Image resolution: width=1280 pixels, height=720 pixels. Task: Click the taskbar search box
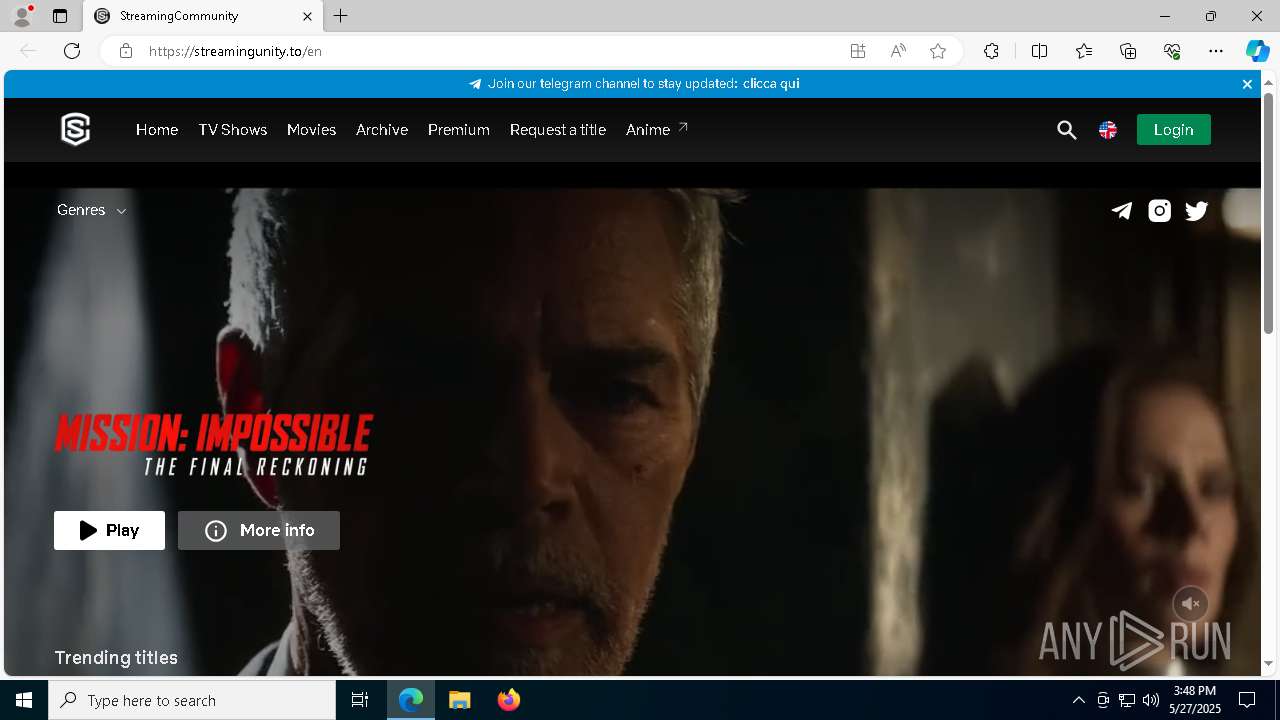click(x=192, y=700)
